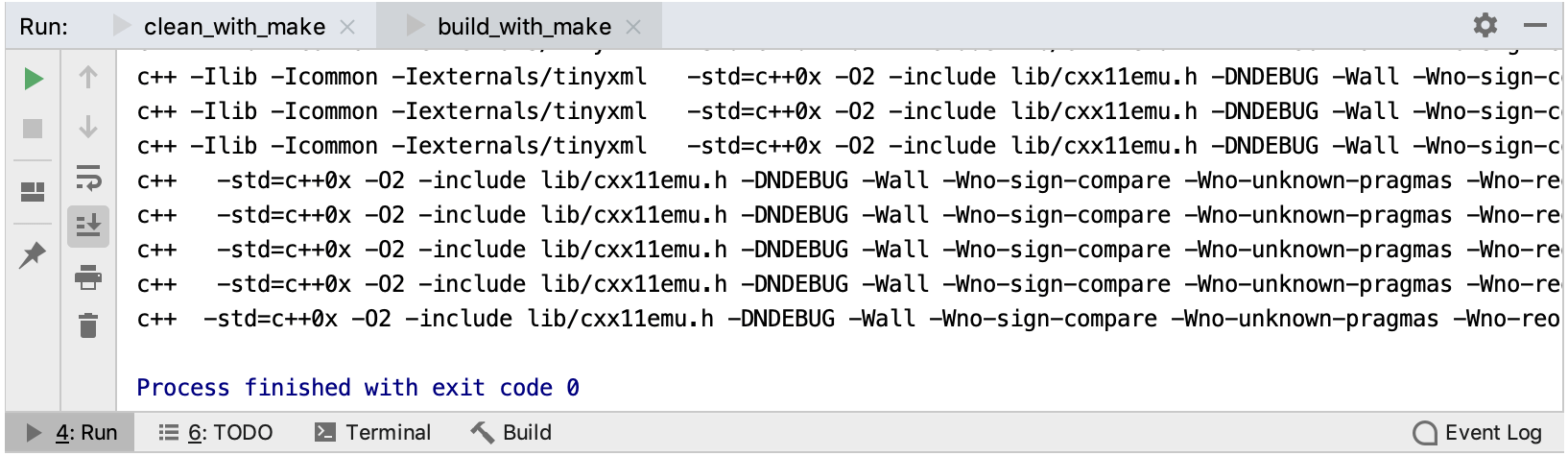Click the 'Process finished with exit code 0' line
This screenshot has width=1568, height=456.
[358, 388]
